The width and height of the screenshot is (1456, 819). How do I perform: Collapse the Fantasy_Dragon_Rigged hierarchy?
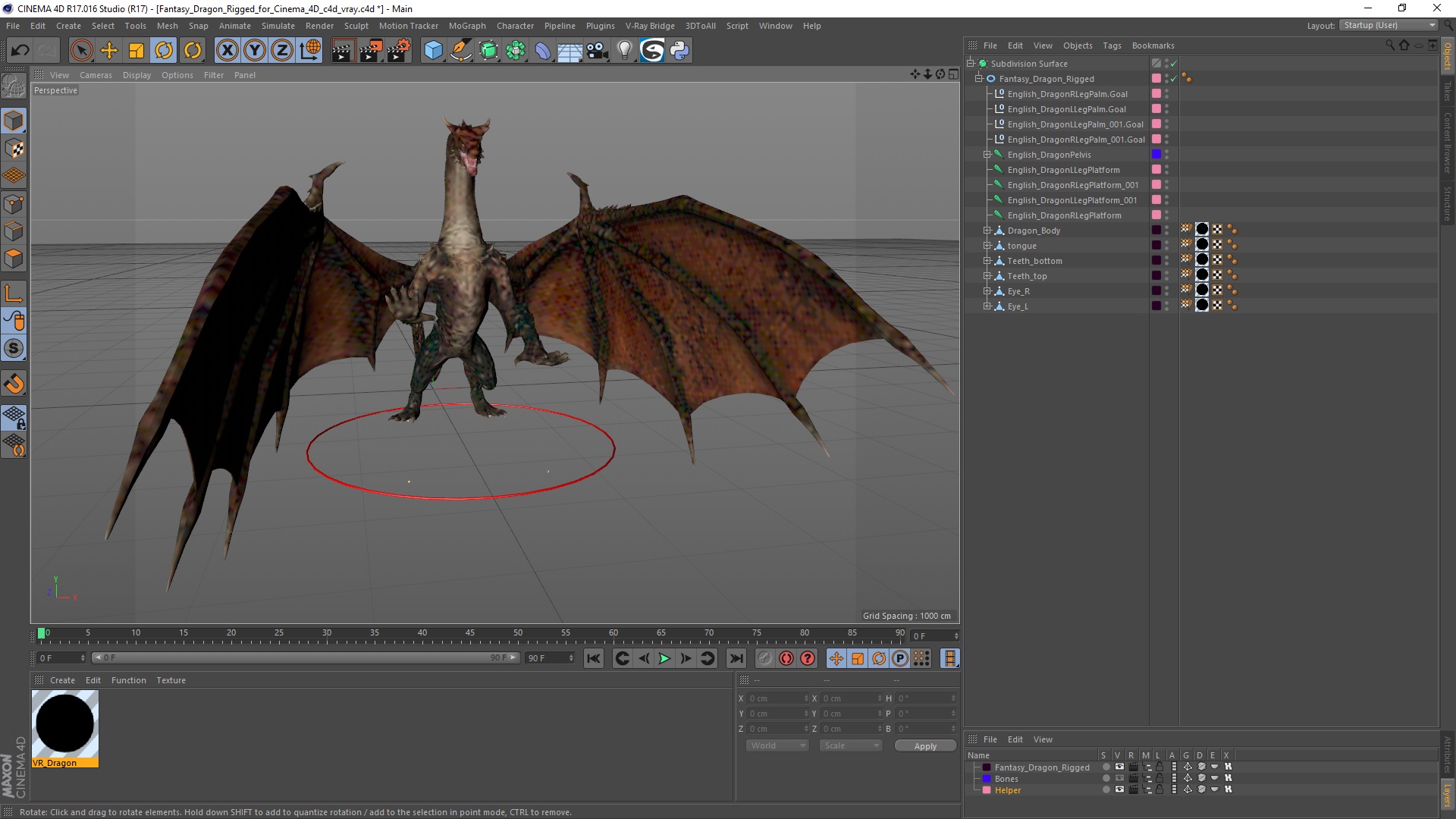click(978, 79)
